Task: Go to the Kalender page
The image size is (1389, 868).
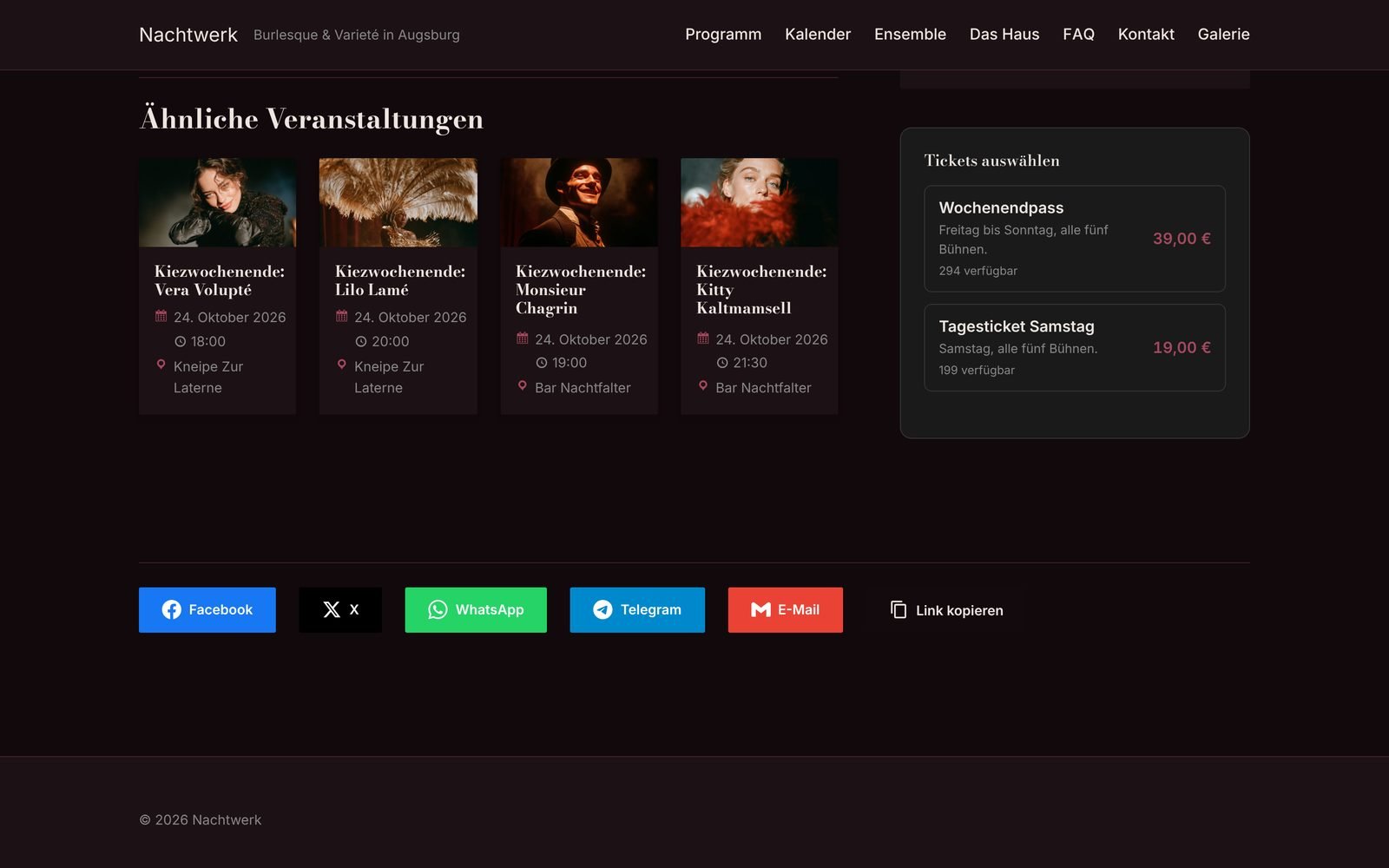Action: (818, 35)
